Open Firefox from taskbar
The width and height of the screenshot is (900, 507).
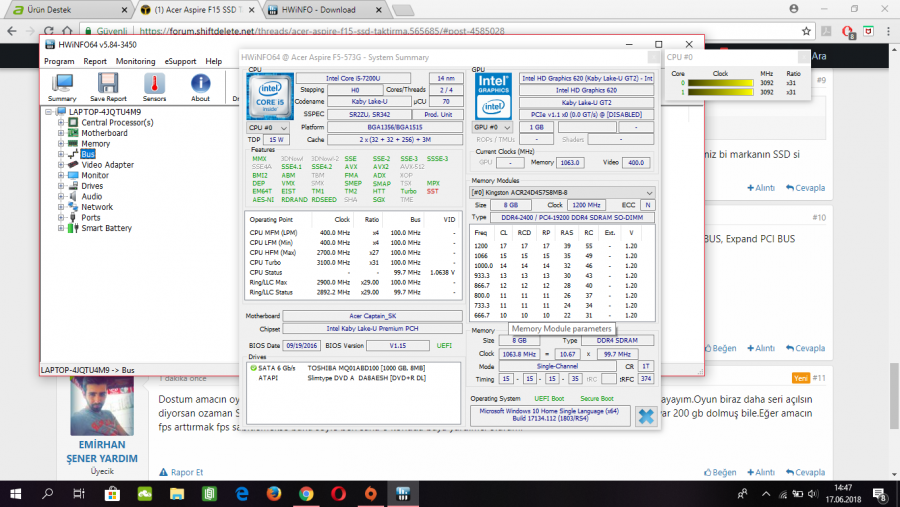[x=274, y=494]
